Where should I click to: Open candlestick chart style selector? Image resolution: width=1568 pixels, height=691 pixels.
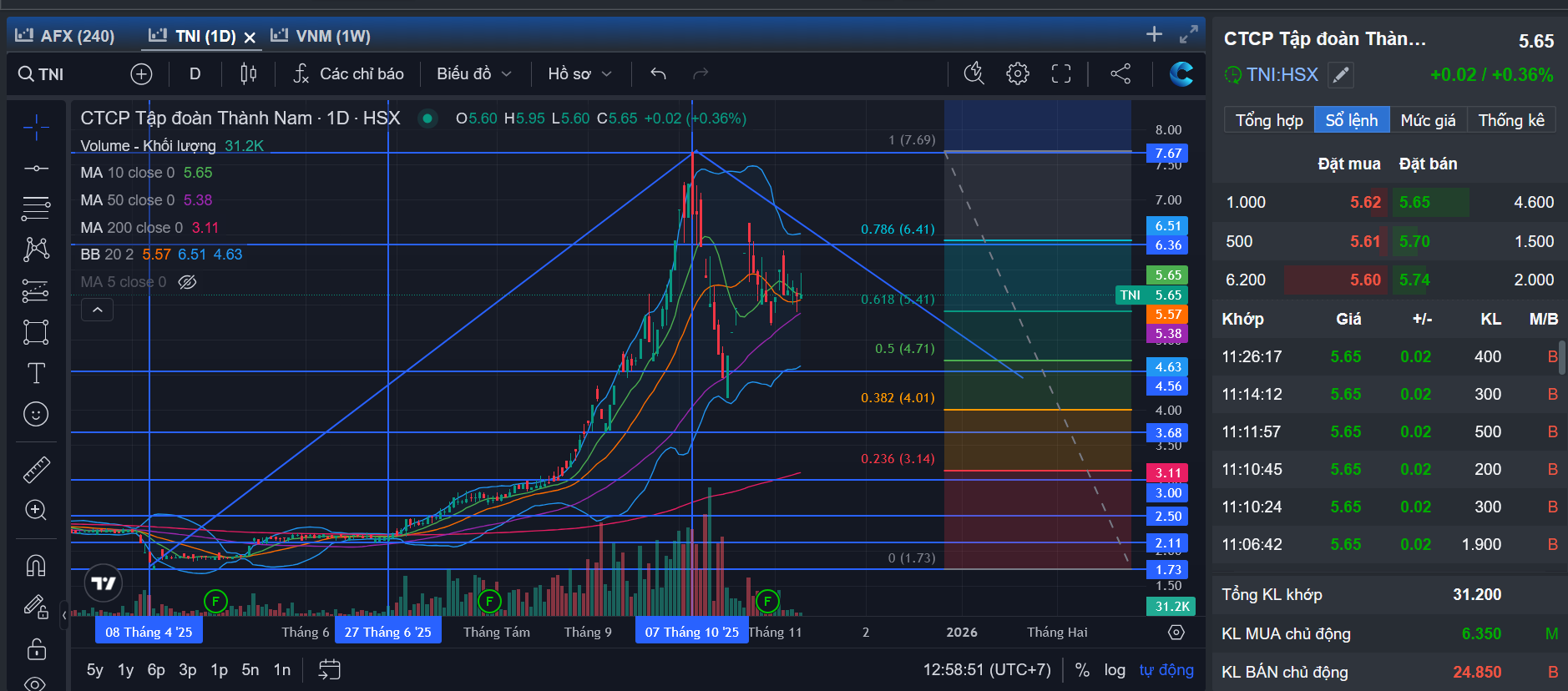248,74
